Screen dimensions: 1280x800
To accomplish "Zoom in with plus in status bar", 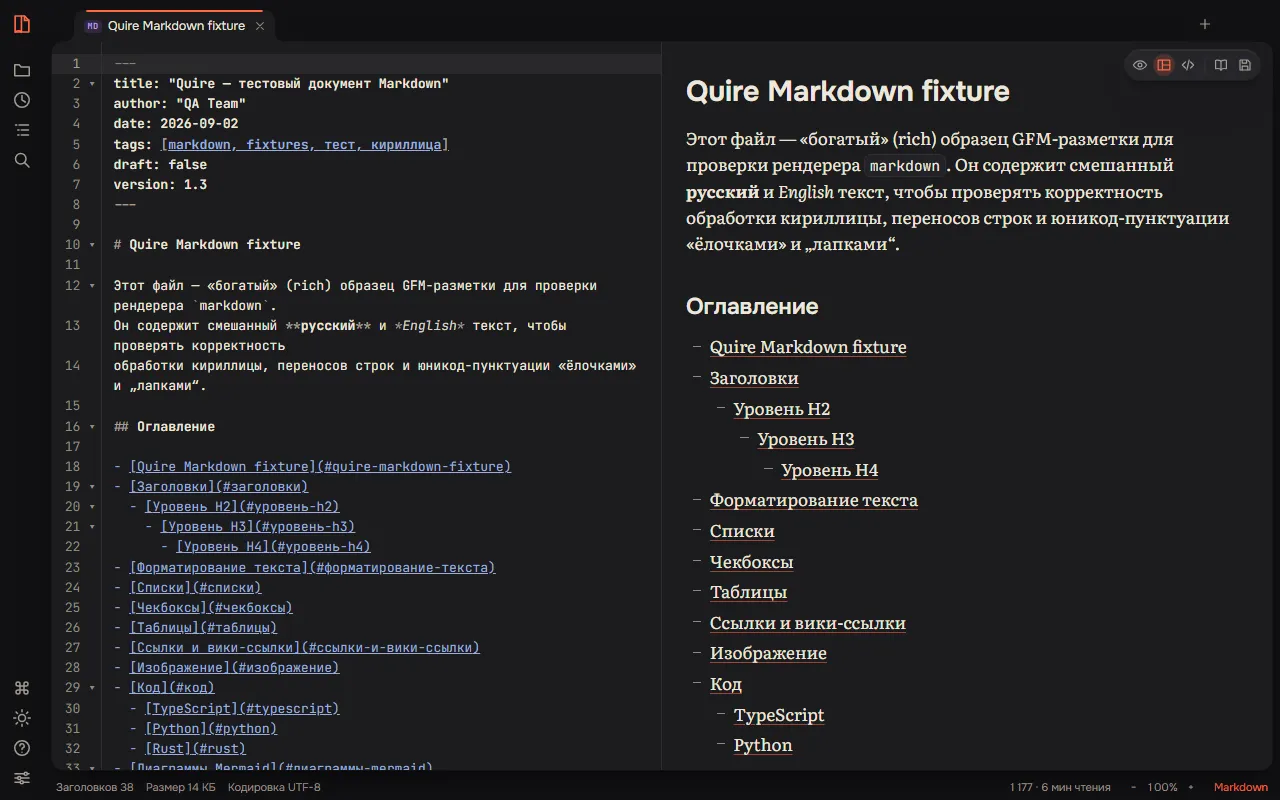I will tap(1191, 787).
